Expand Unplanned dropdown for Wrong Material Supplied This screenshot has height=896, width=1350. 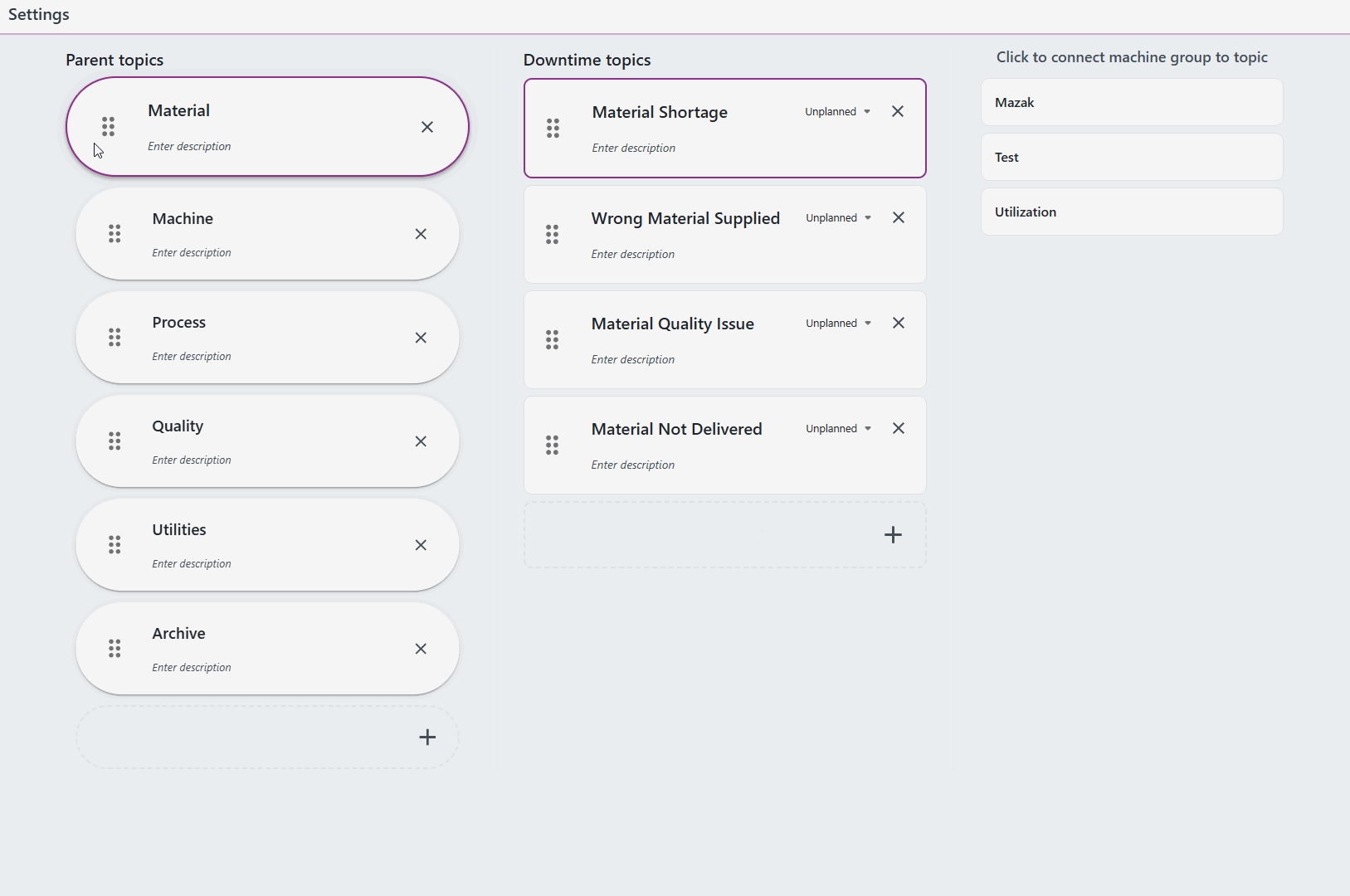[838, 218]
